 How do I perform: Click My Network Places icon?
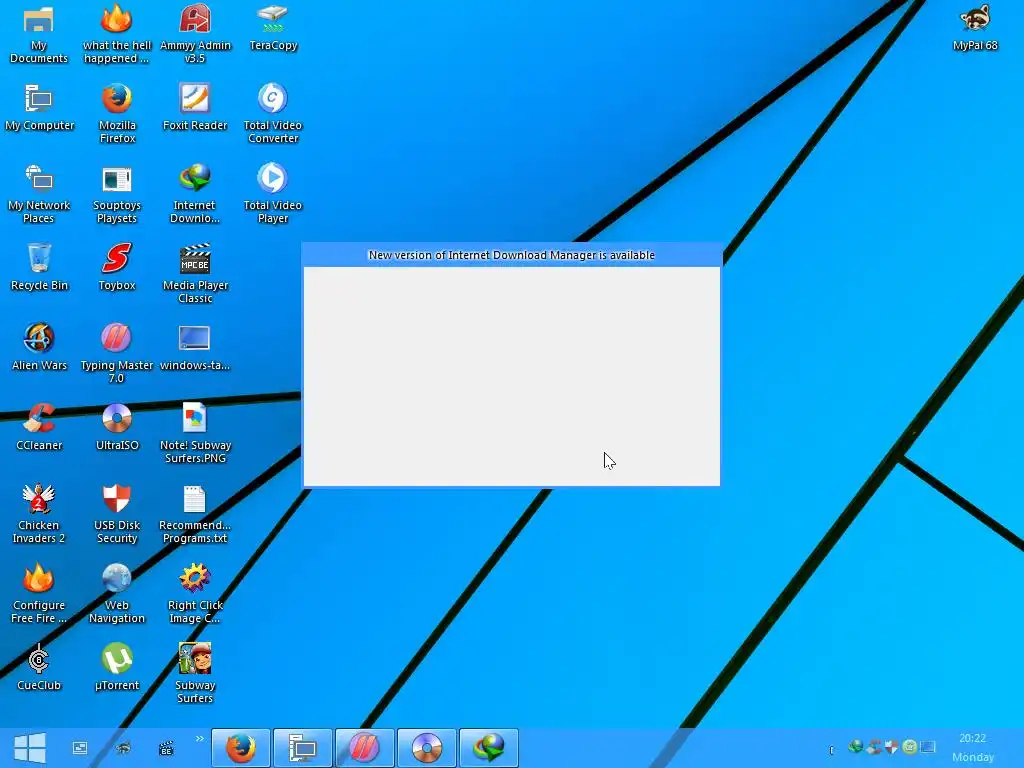(x=39, y=194)
